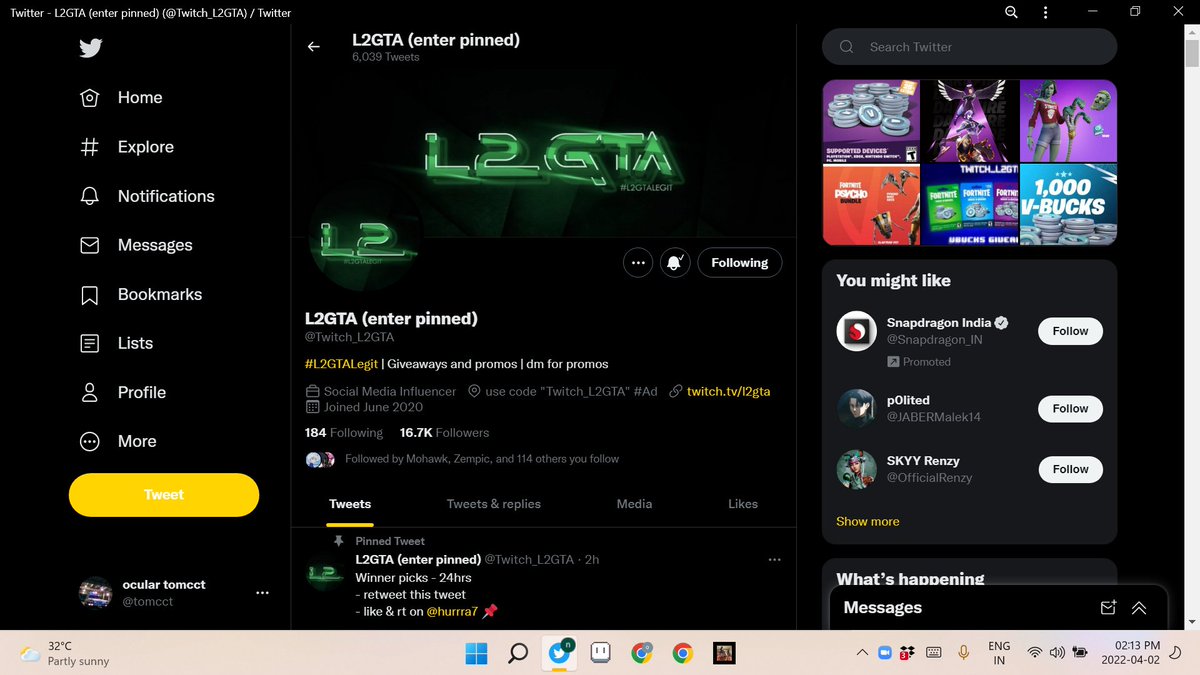Open profile options three-dot button

click(x=638, y=263)
